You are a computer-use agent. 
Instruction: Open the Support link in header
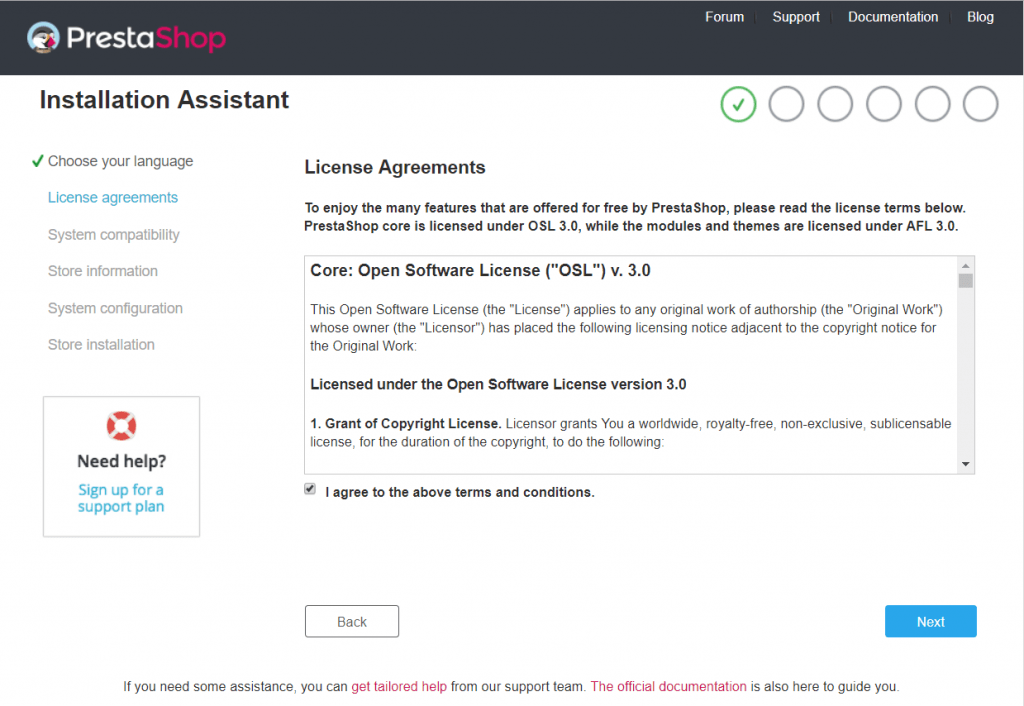point(795,17)
